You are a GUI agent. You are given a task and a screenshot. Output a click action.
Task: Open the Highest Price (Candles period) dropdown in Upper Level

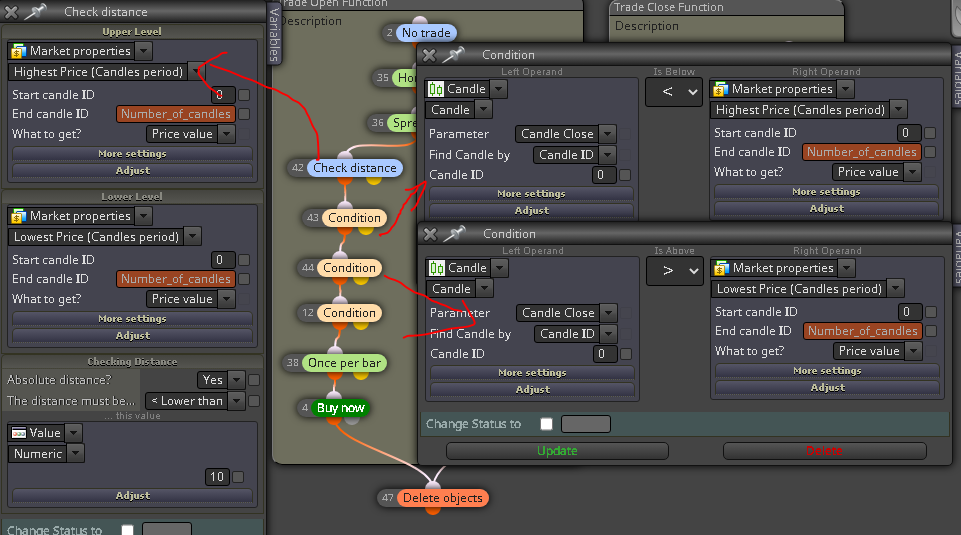tap(196, 72)
